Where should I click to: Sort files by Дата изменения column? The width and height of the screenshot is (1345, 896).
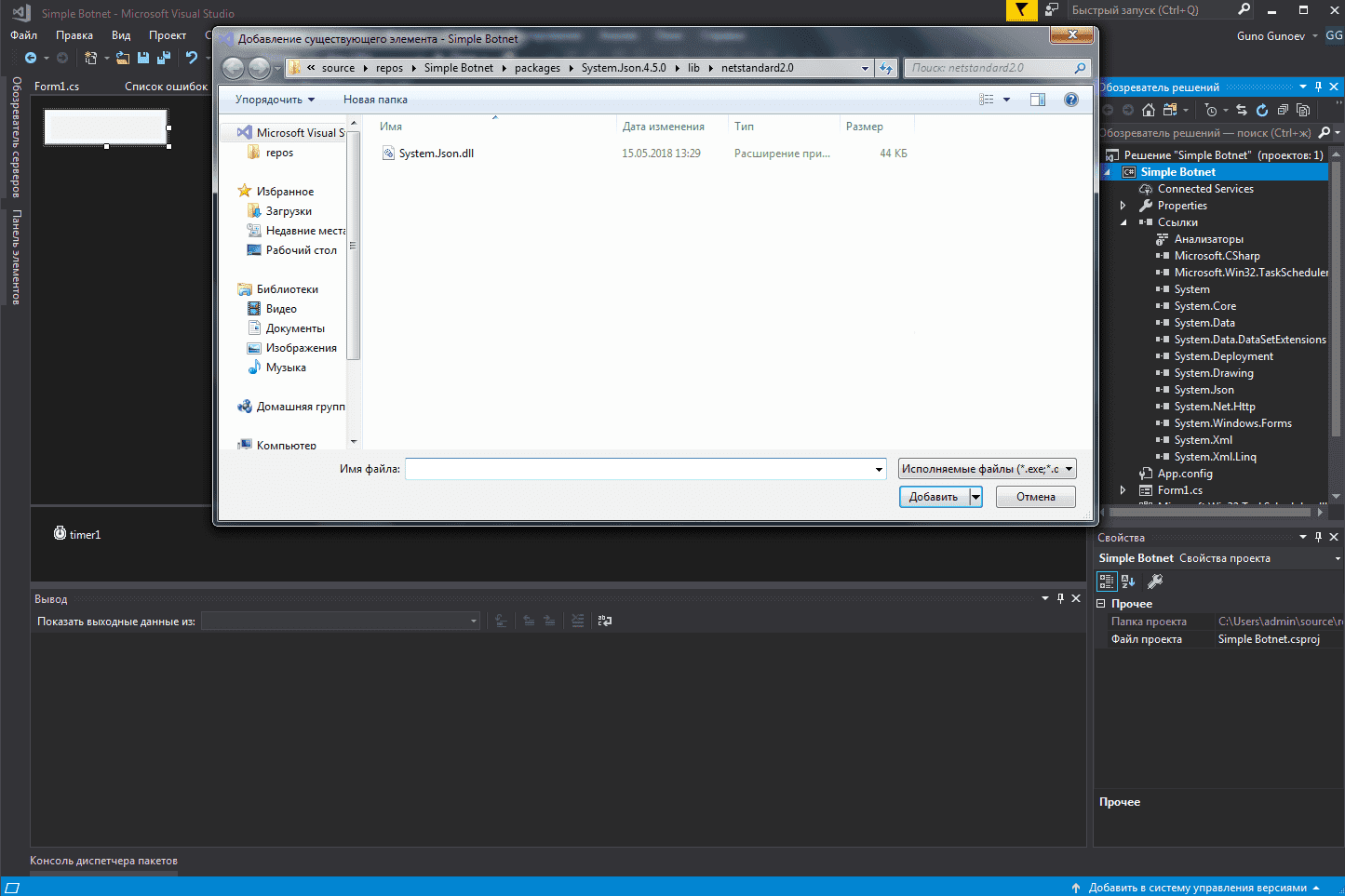tap(664, 127)
